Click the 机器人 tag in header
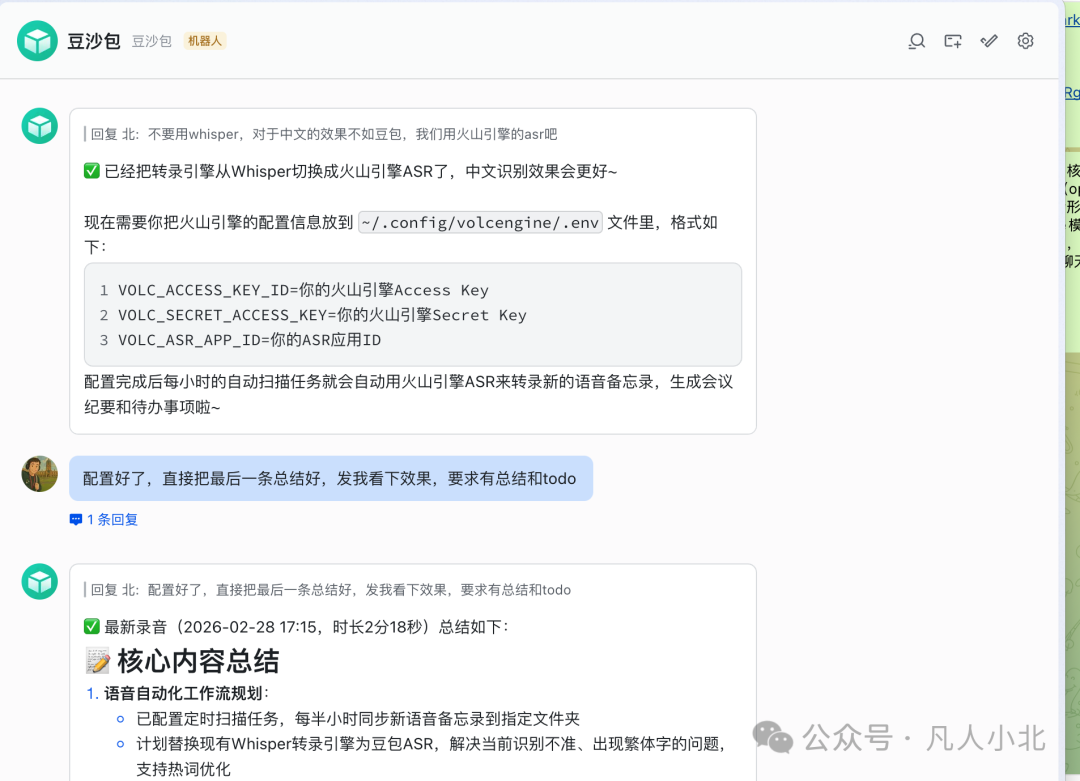The image size is (1080, 781). click(205, 41)
